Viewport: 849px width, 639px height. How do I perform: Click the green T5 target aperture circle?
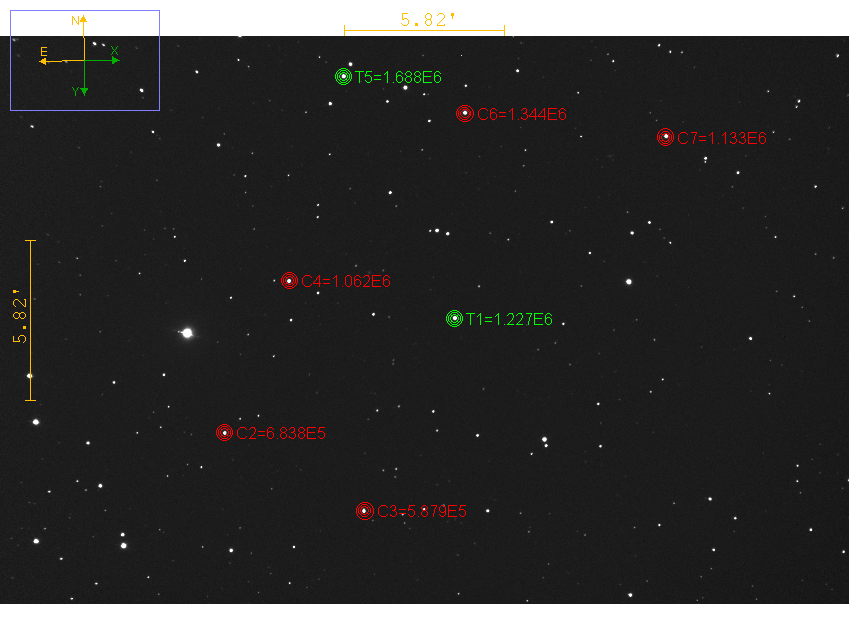coord(343,76)
